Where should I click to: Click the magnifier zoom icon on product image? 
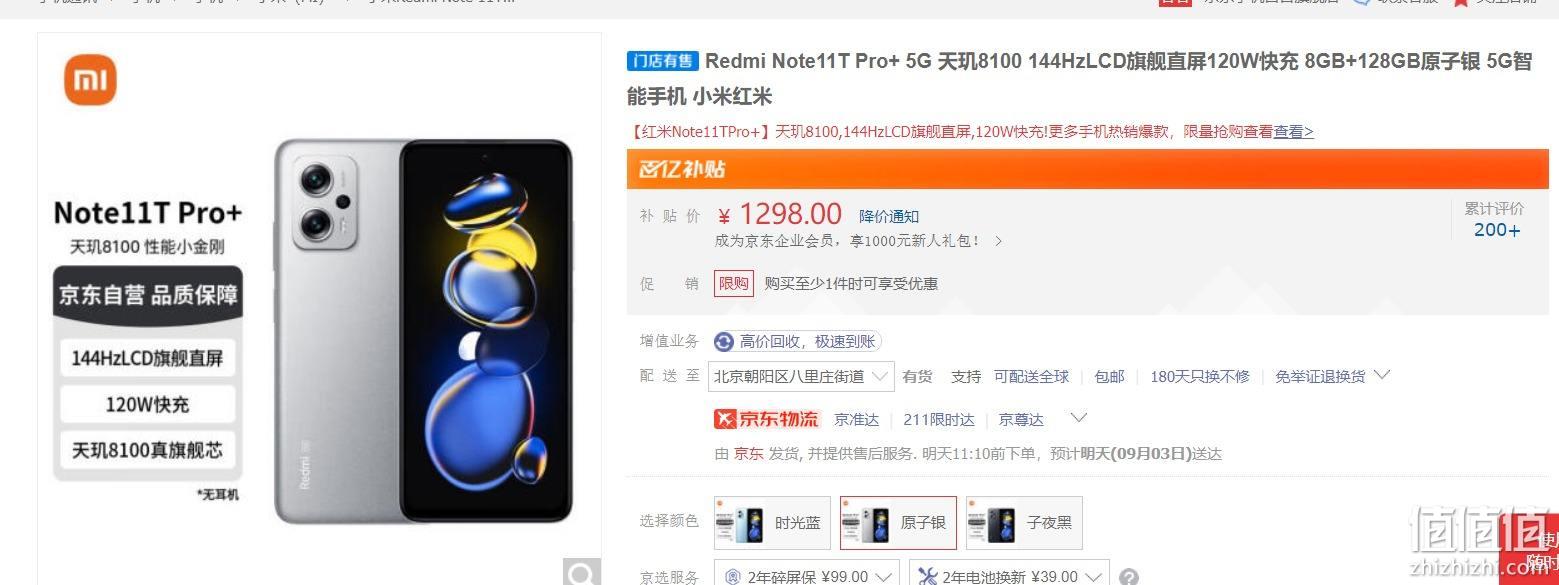[x=582, y=573]
